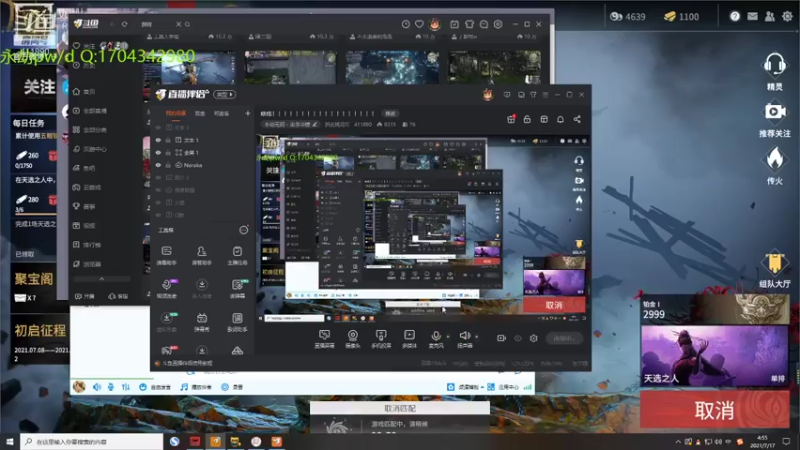Click the game mail envelope icon

752,16
